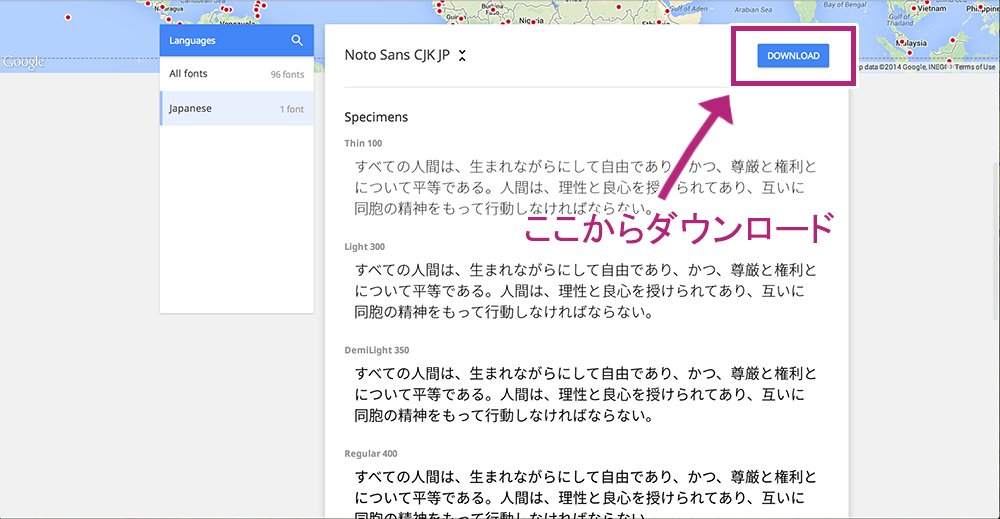Screen dimensions: 1000x519
Task: Select All fonts in the language list
Action: [237, 74]
